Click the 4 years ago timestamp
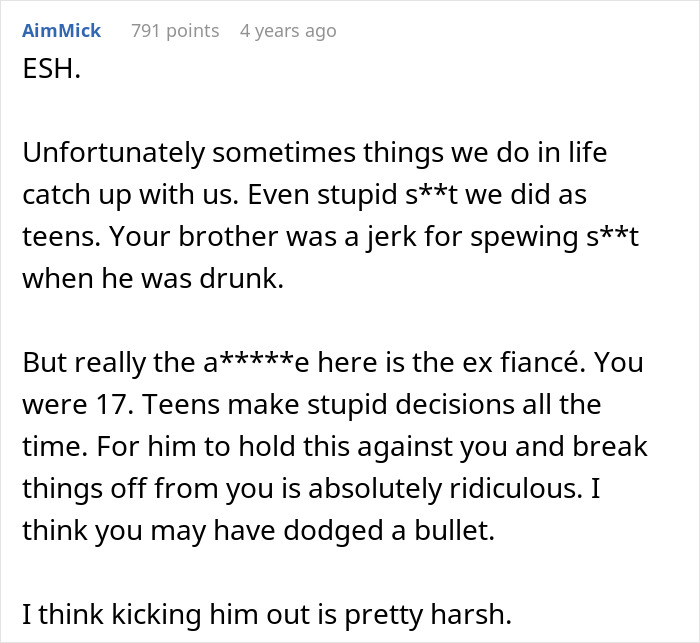 288,31
